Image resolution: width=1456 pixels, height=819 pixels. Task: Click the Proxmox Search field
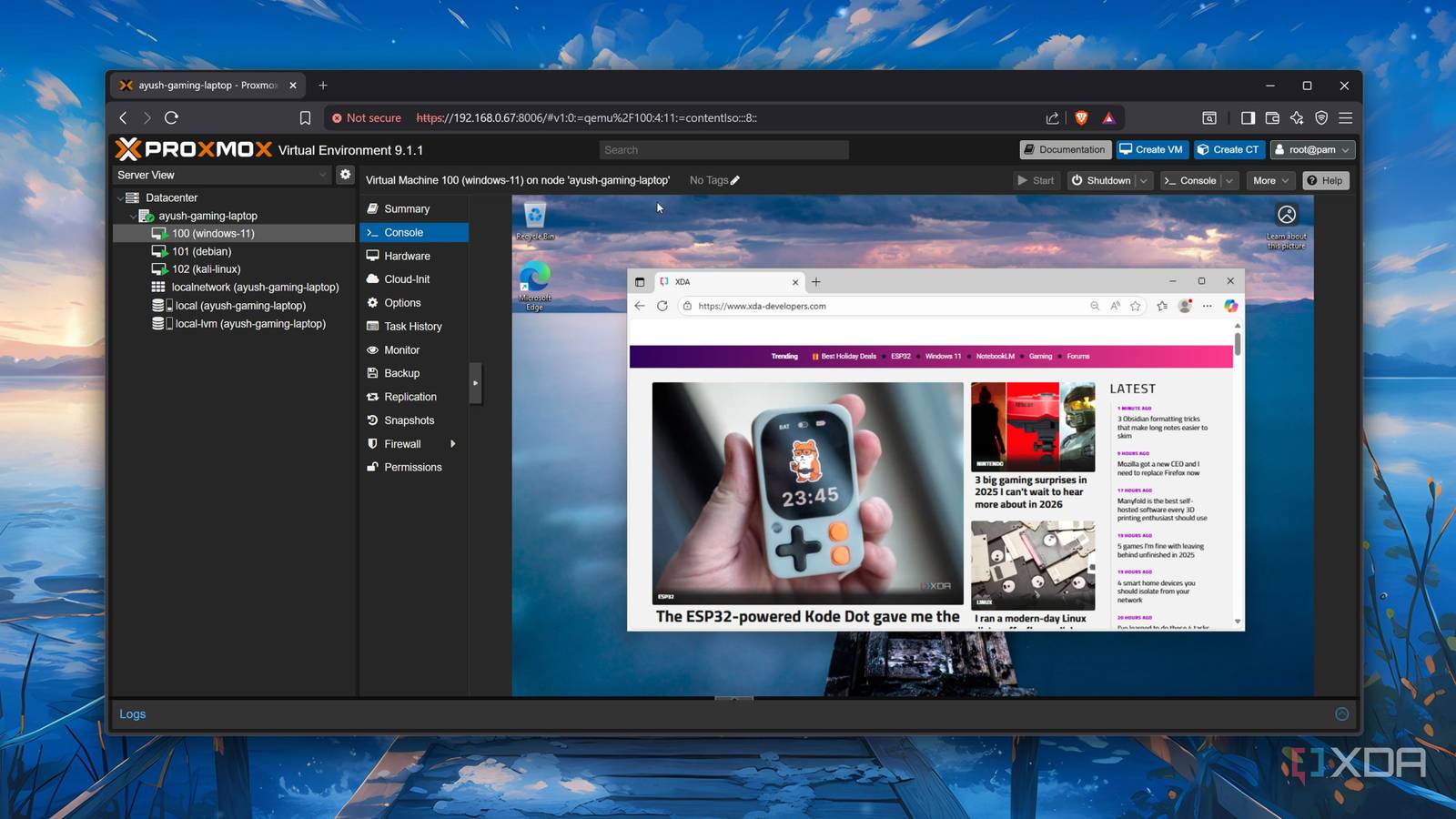pos(723,150)
